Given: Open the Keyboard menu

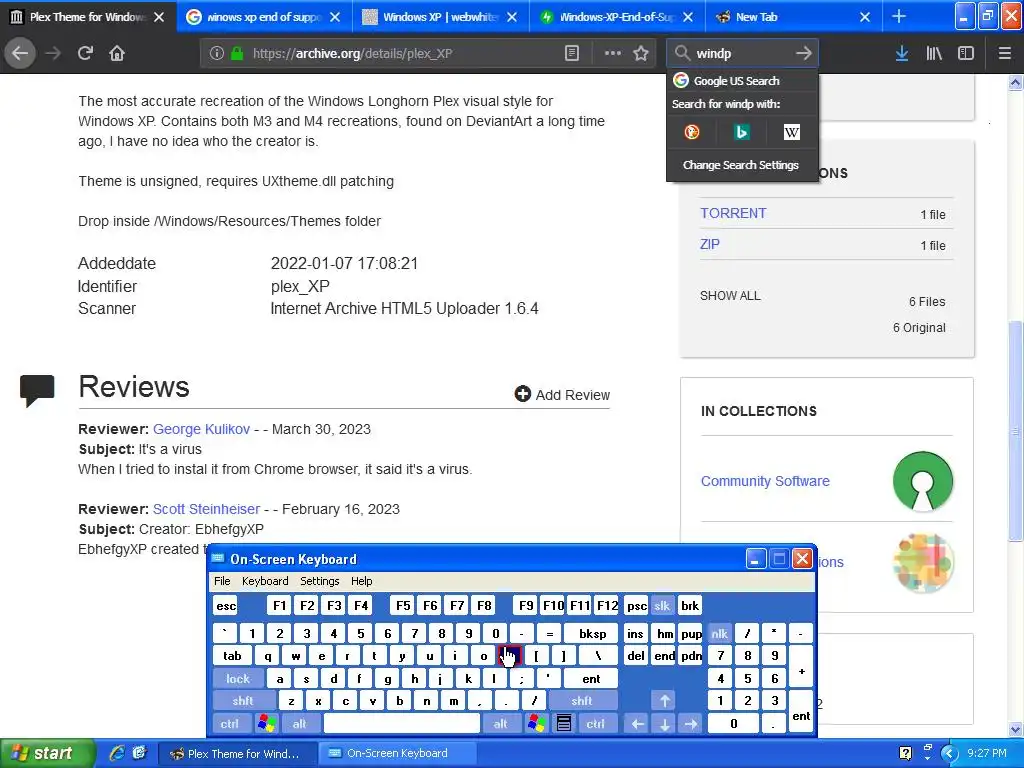Looking at the screenshot, I should tap(264, 581).
